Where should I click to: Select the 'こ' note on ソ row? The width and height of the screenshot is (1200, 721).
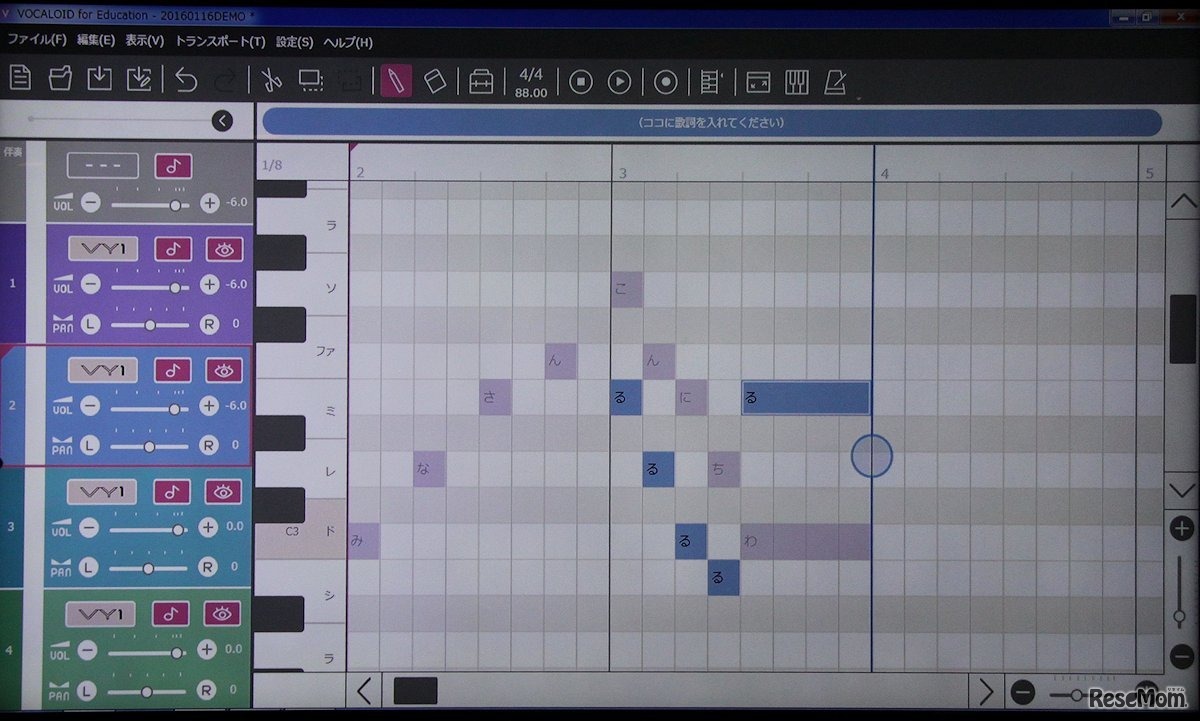626,289
